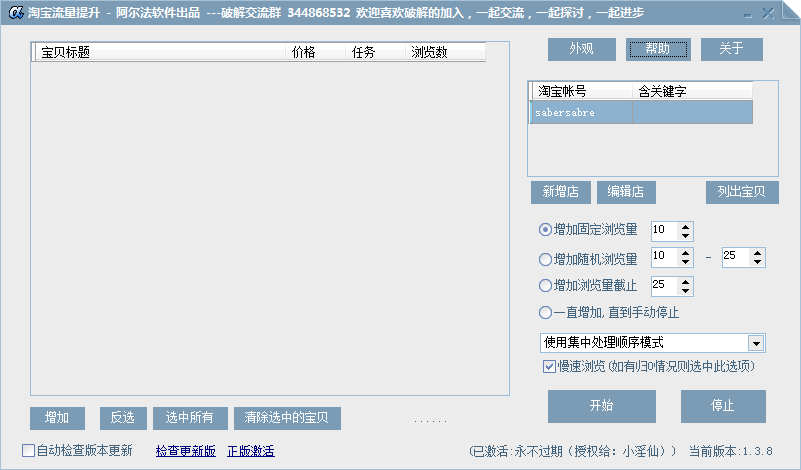The height and width of the screenshot is (470, 801).
Task: Select 一直增加,直到手动停止 option
Action: pos(545,312)
